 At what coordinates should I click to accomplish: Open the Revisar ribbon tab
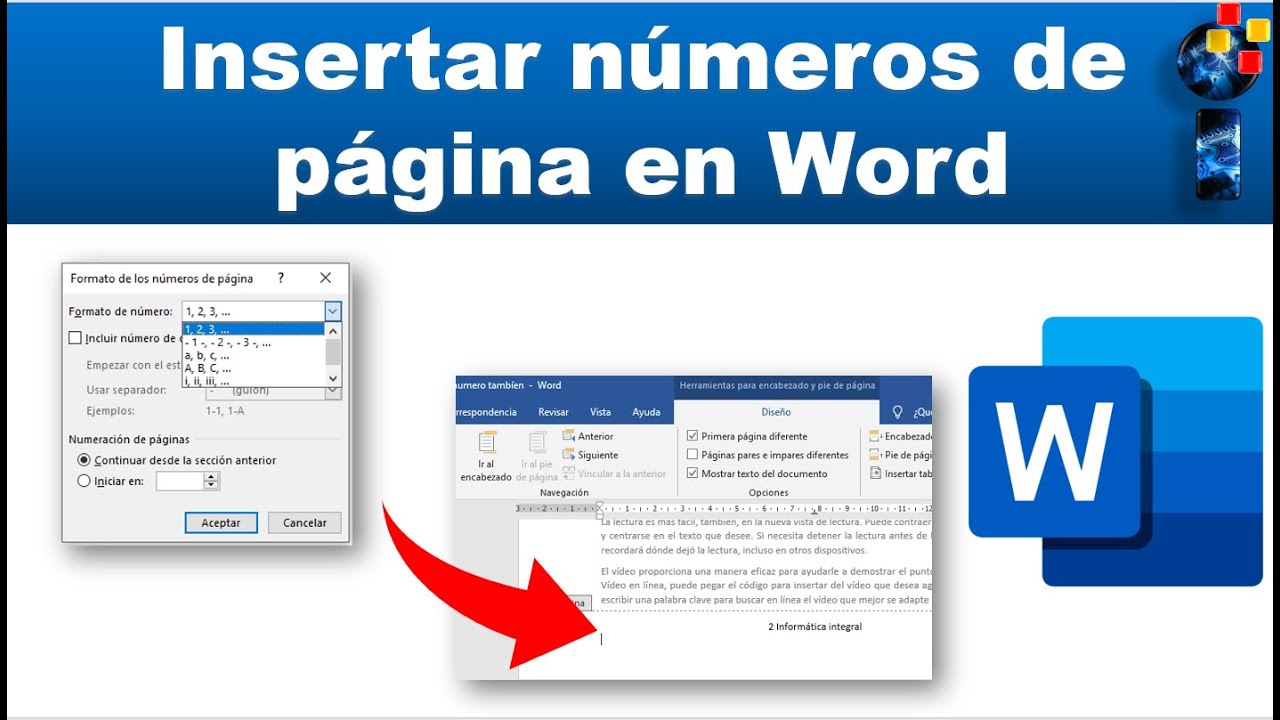[x=553, y=412]
